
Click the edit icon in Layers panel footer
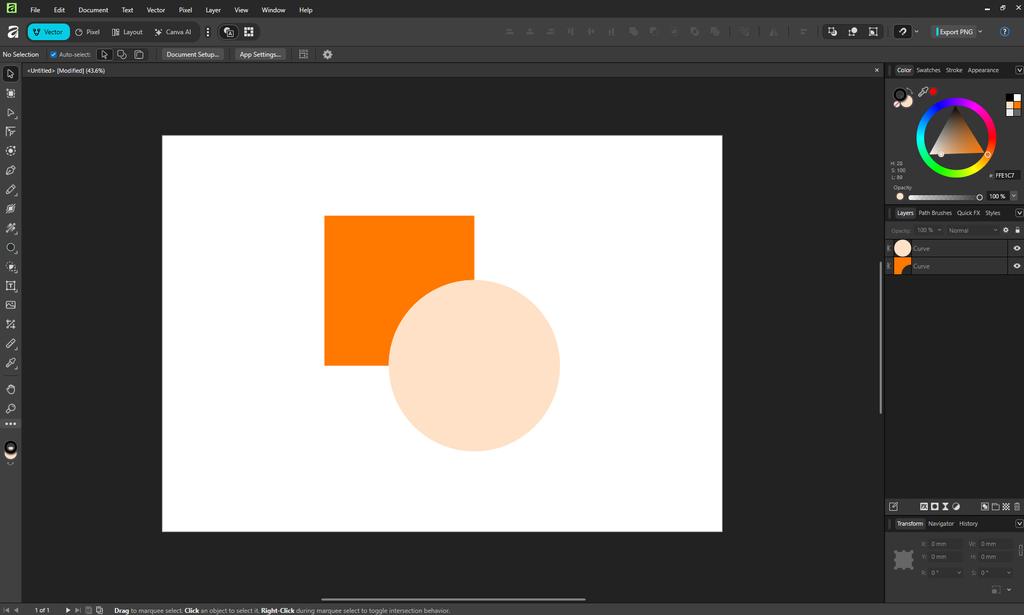(x=893, y=507)
